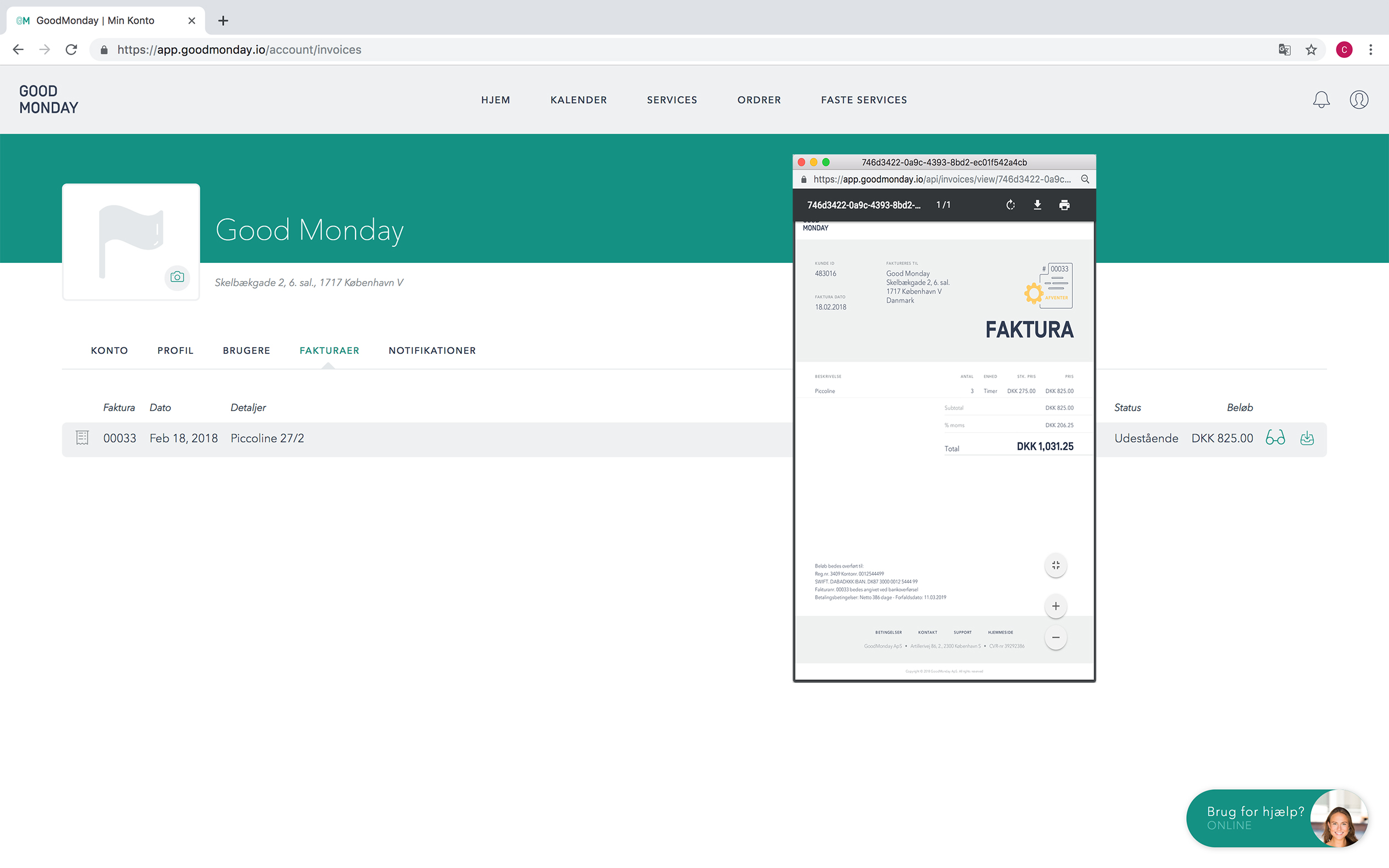Click HJEMMESIDE link in the PDF footer
The height and width of the screenshot is (868, 1389).
click(x=1000, y=632)
